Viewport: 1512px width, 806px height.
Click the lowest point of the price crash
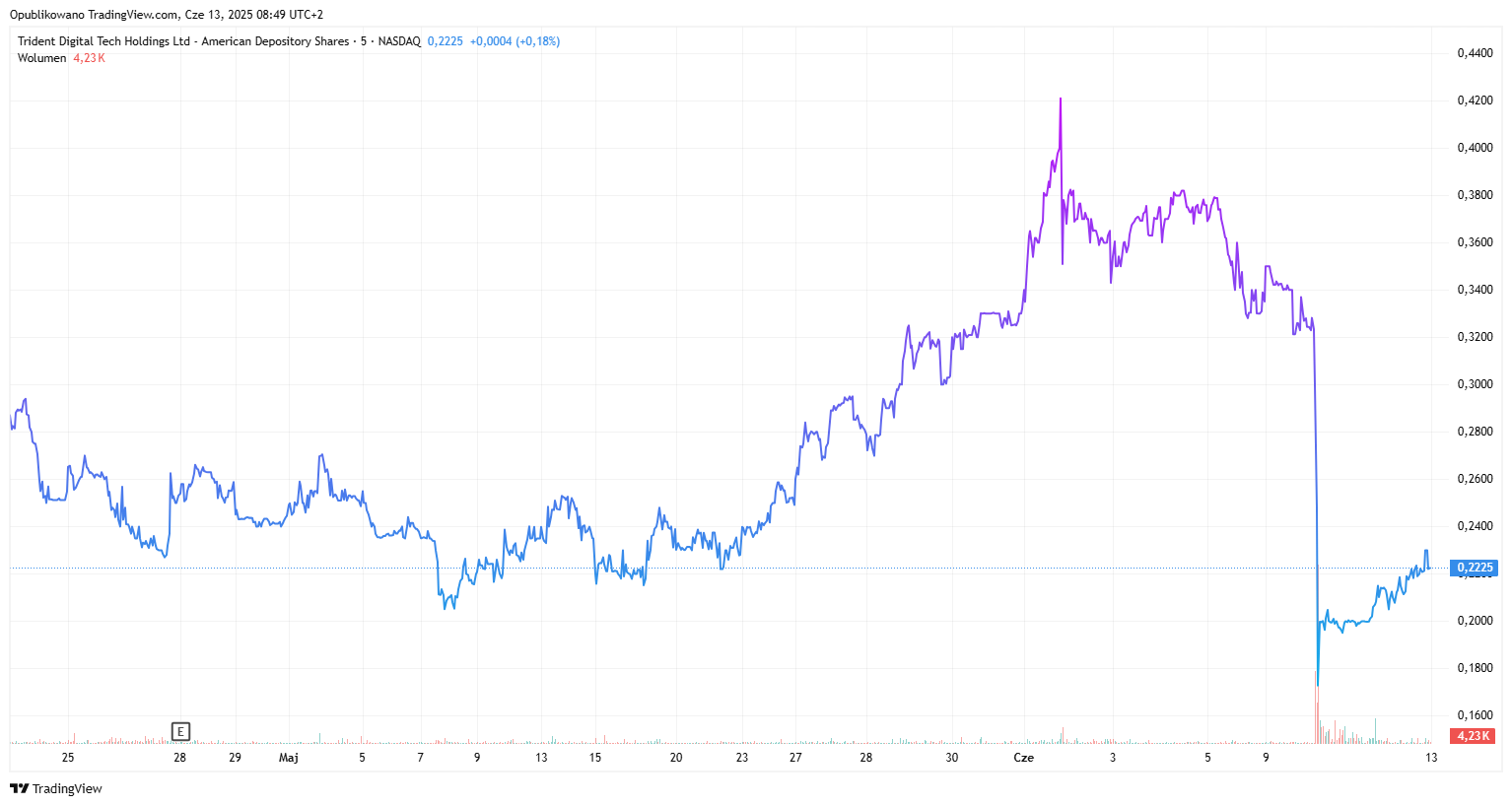point(1318,685)
